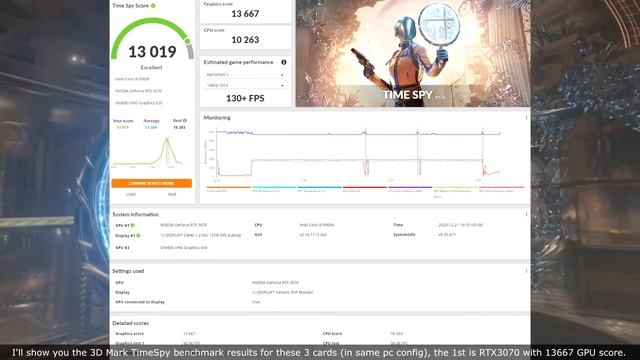Viewport: 640px width, 360px height.
Task: Click the green check icon beside Display #1
Action: (x=138, y=236)
